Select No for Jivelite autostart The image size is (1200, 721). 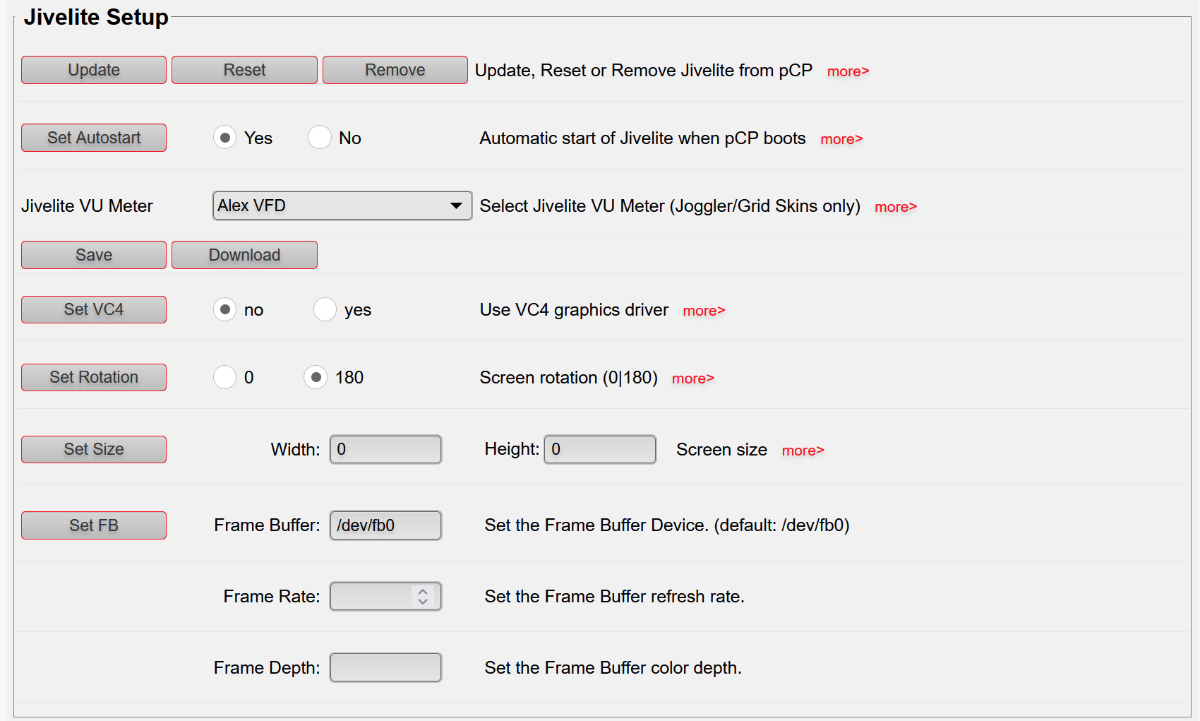[320, 138]
